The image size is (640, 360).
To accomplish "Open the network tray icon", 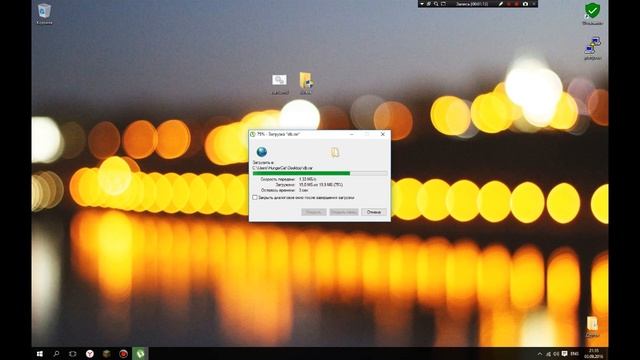I will (548, 354).
